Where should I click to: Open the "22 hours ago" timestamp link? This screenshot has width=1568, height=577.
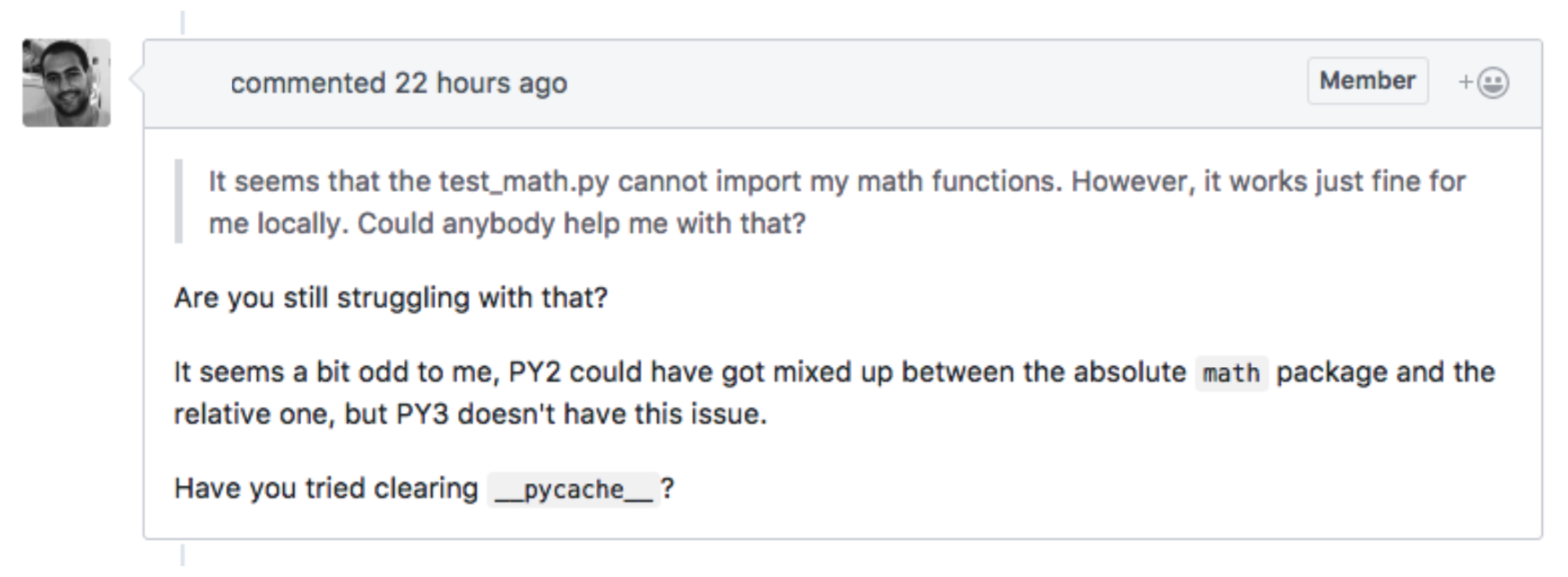[x=481, y=83]
